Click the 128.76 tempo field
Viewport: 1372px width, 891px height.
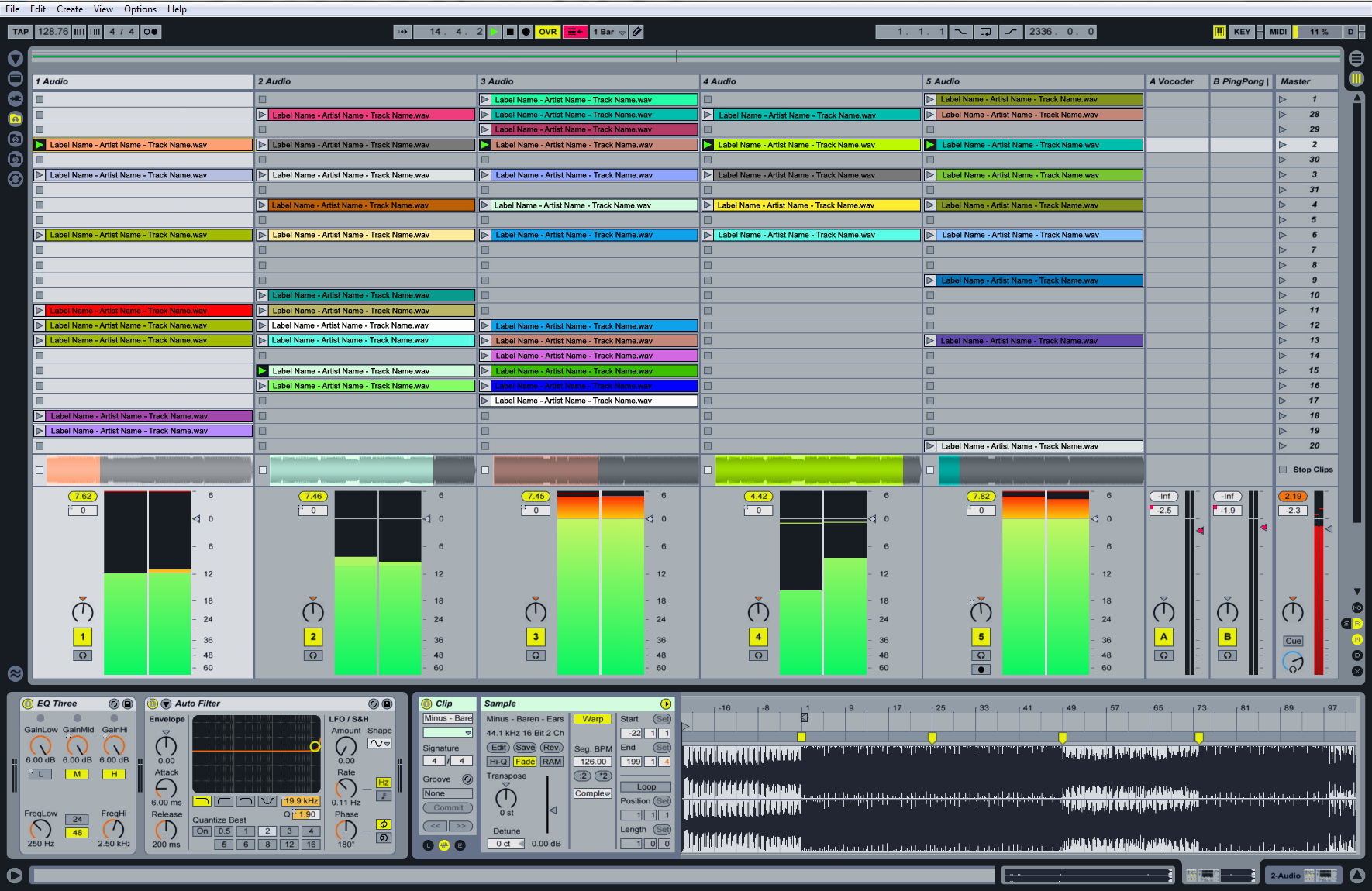click(53, 32)
